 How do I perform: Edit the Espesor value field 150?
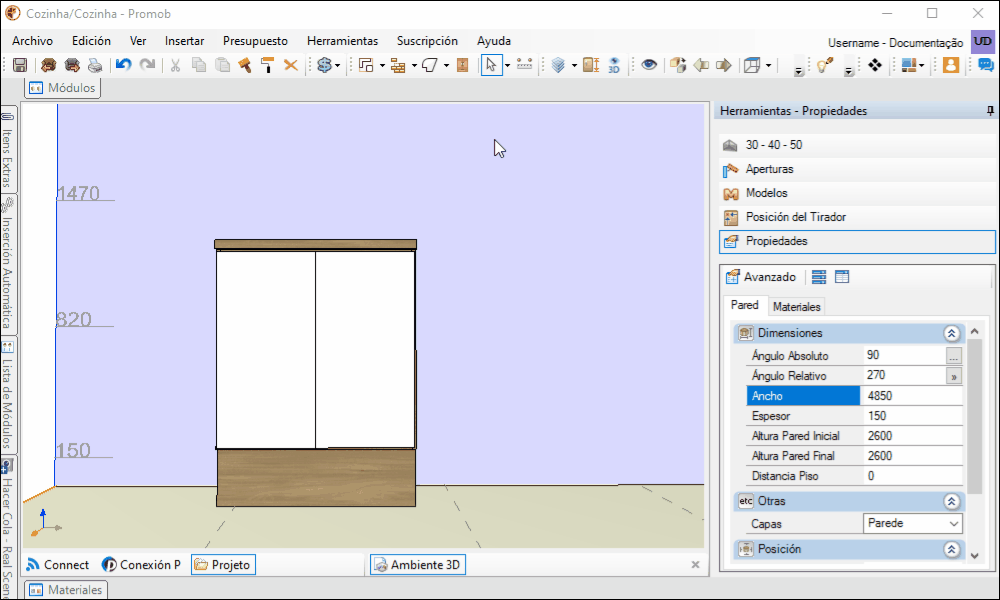click(911, 416)
